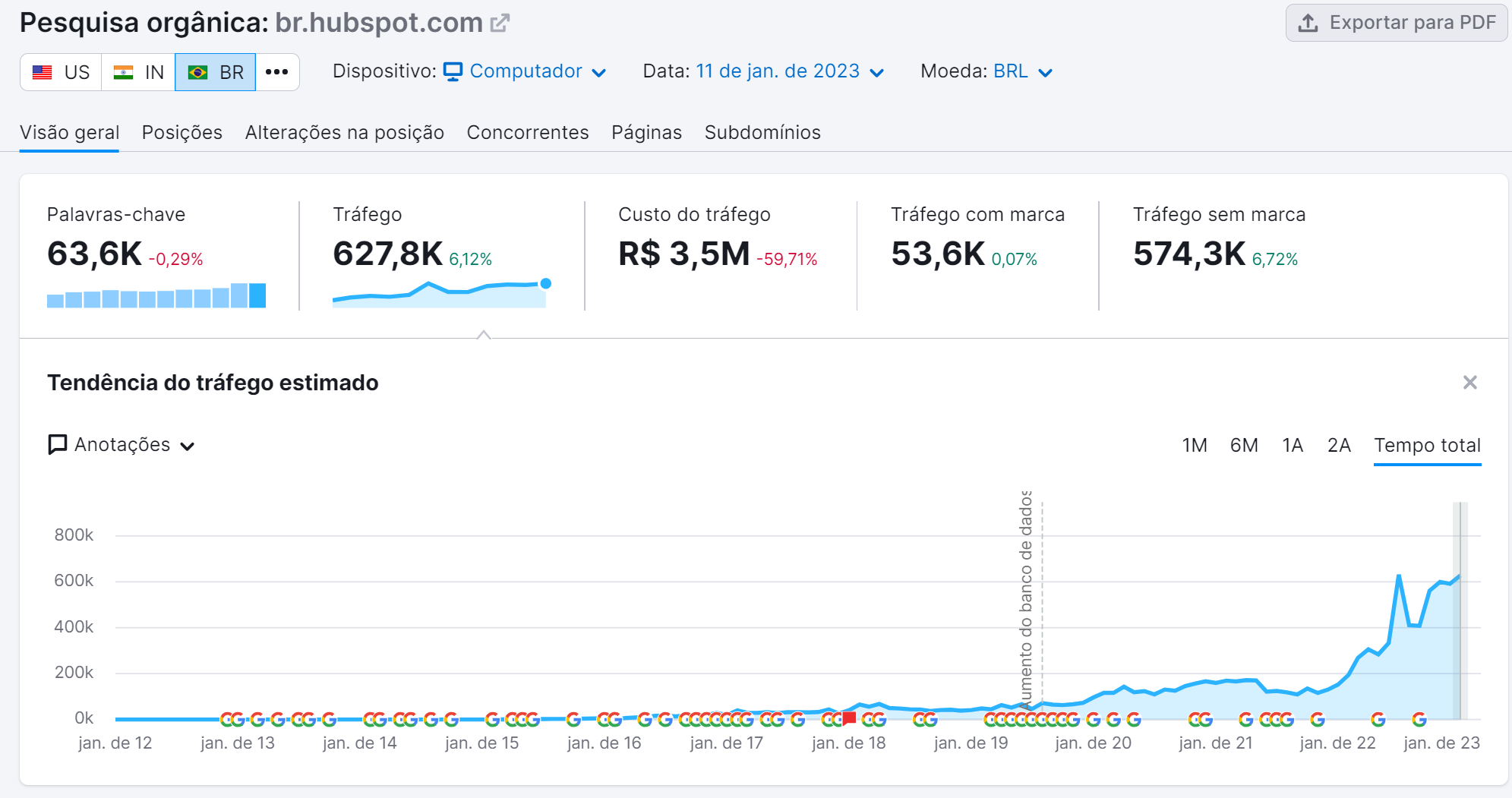Open more databases with the three-dots button

point(277,72)
